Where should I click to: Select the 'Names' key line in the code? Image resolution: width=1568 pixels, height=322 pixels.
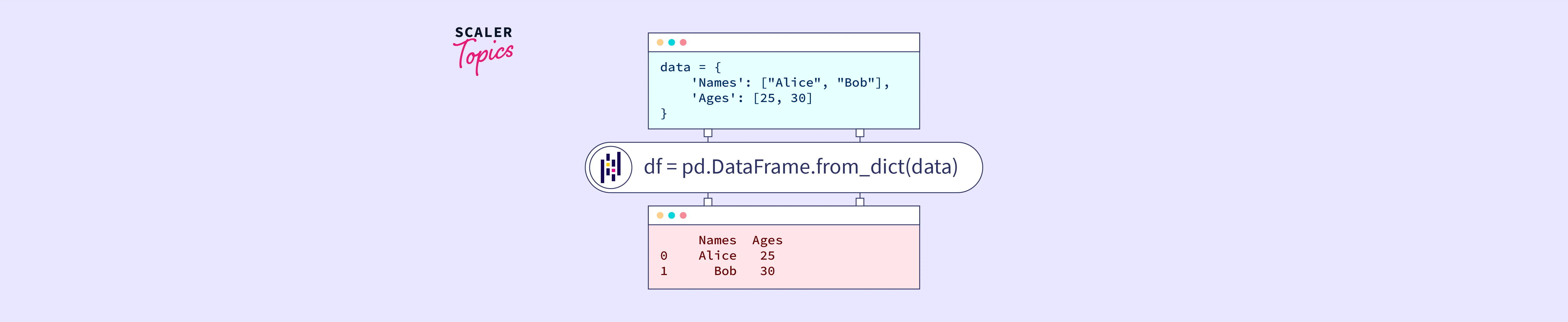[x=790, y=83]
